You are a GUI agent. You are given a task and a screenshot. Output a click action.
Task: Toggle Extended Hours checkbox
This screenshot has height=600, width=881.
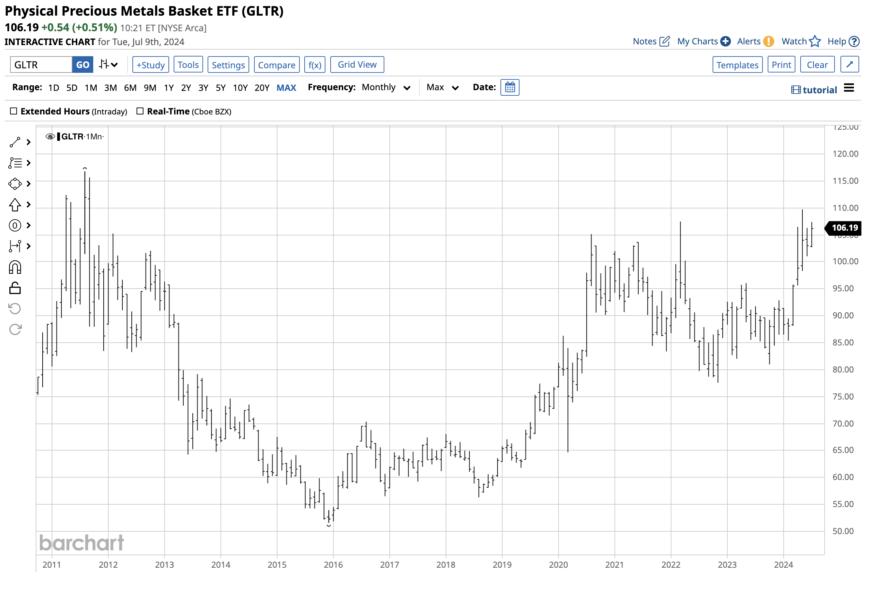[x=13, y=111]
